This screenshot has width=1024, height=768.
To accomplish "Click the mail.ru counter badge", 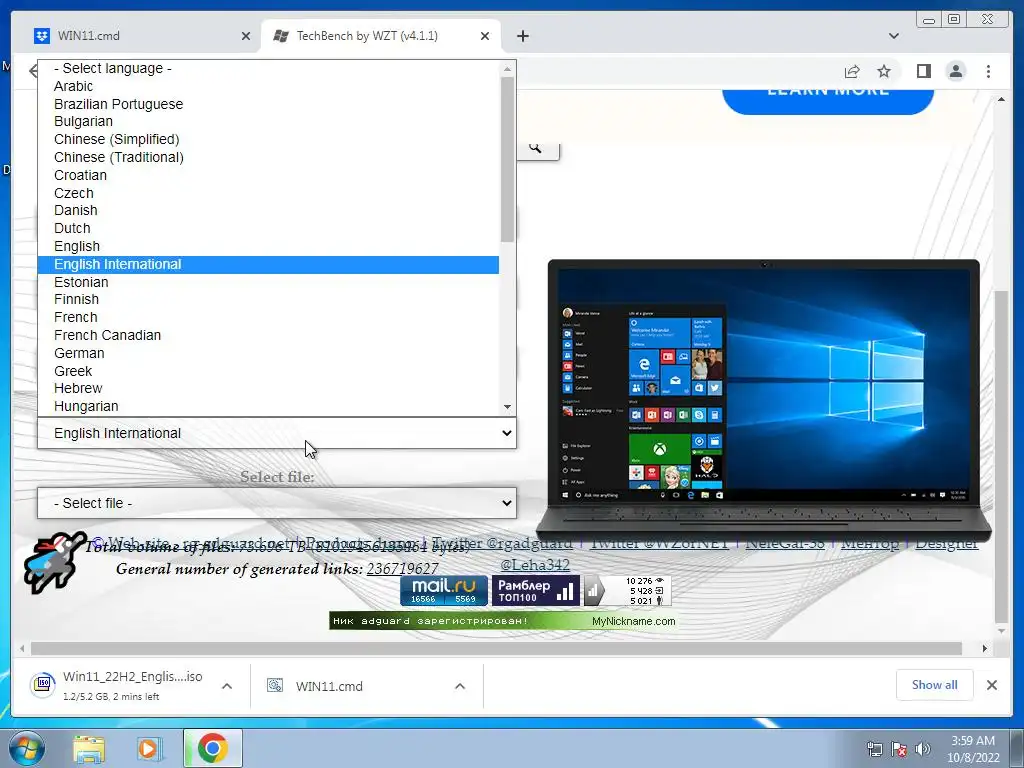I will point(444,590).
